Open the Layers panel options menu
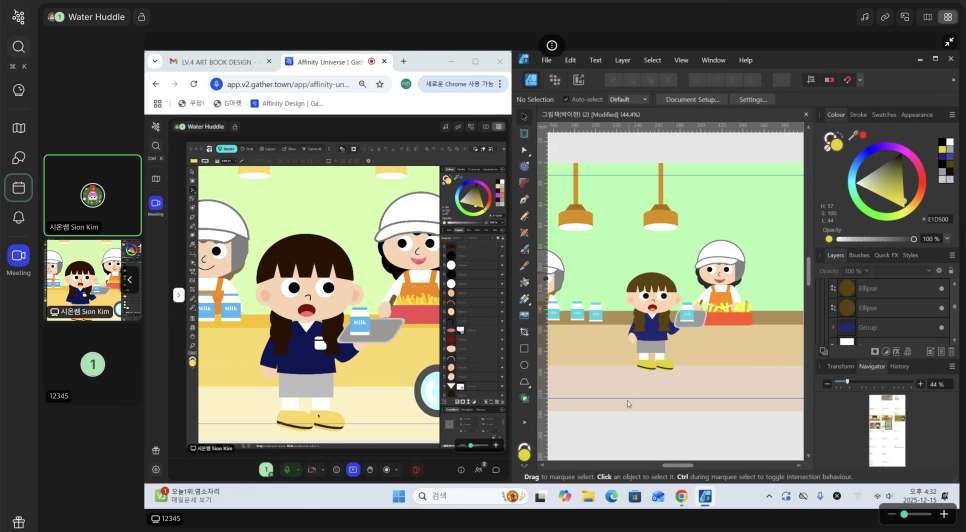 click(x=952, y=255)
